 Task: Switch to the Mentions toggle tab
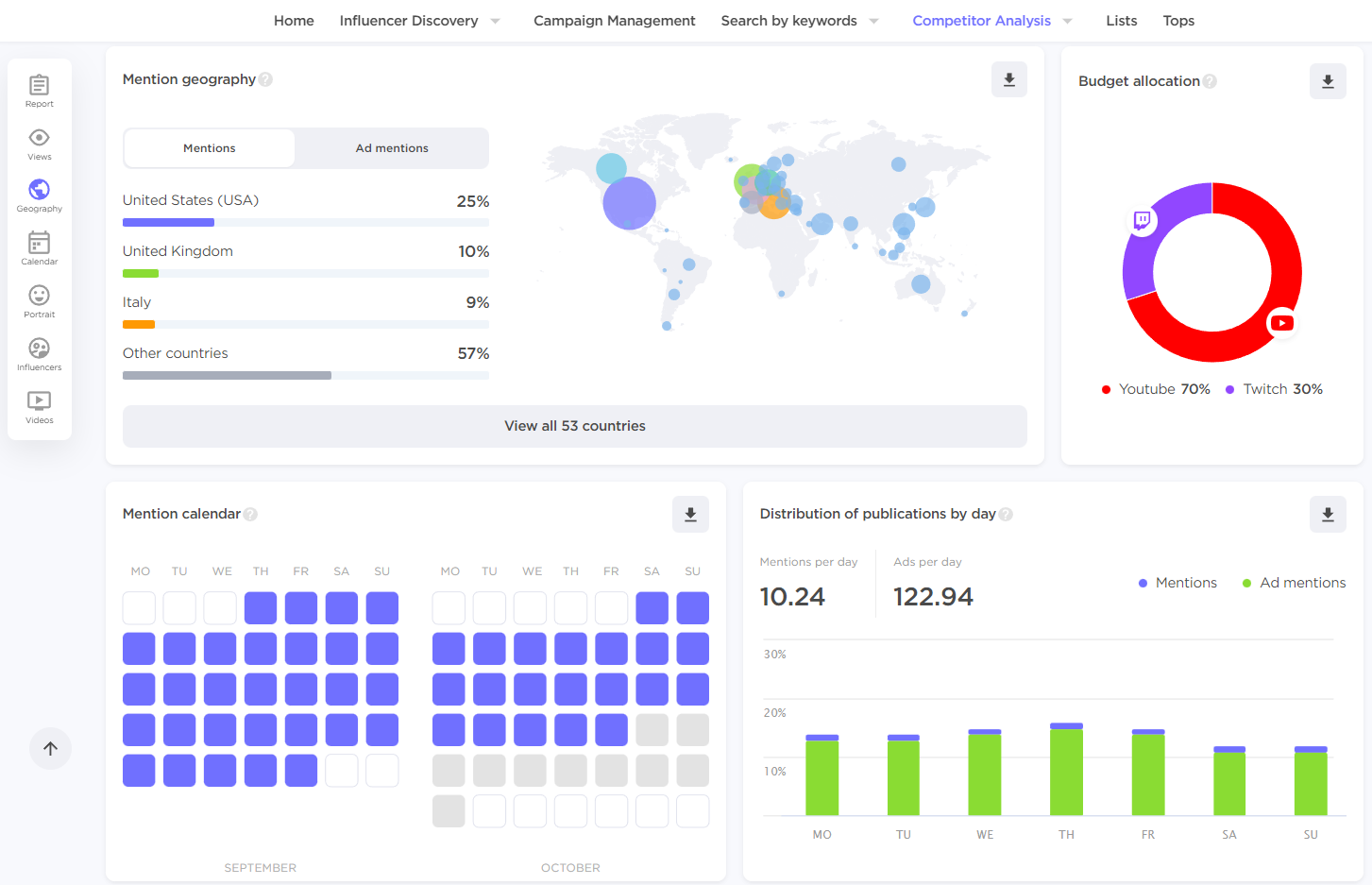[210, 148]
